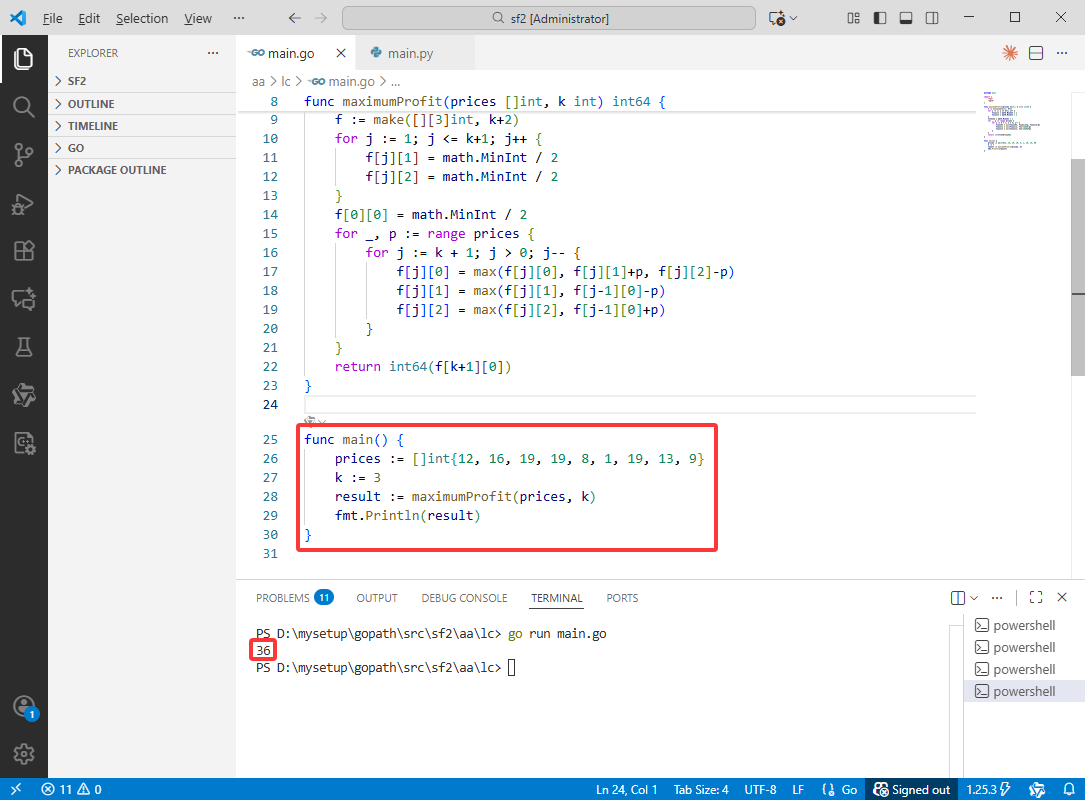Open the Selection menu
1085x800 pixels.
pos(142,18)
